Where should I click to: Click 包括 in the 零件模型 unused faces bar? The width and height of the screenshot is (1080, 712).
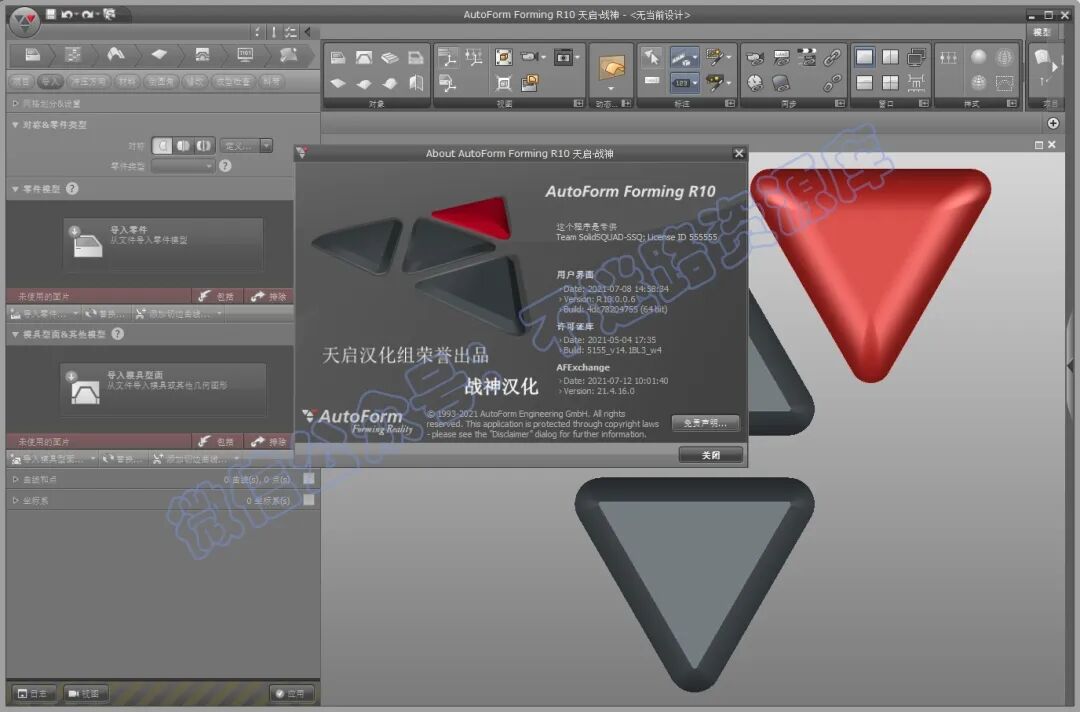pyautogui.click(x=217, y=296)
